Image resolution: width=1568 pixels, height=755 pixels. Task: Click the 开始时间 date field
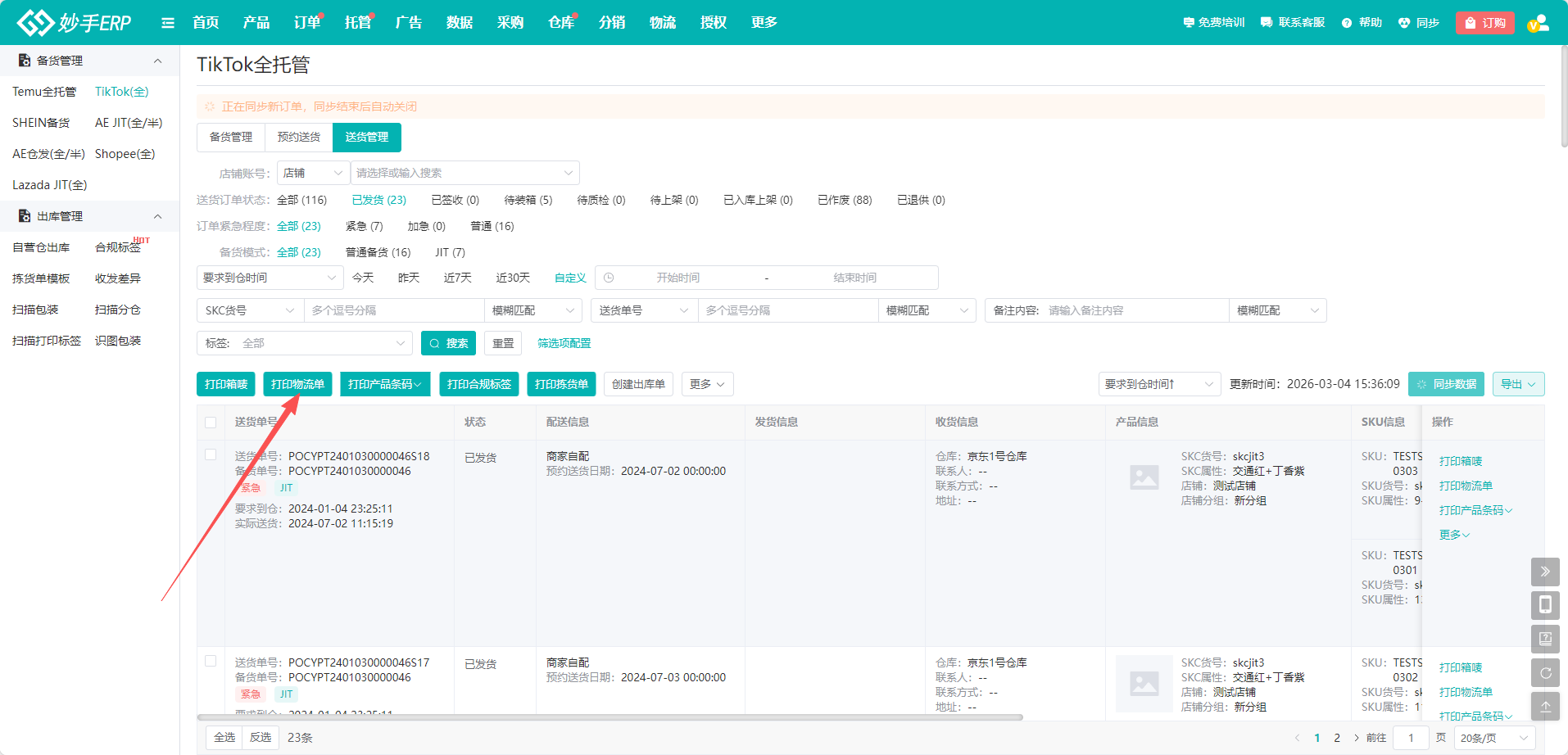pos(678,278)
